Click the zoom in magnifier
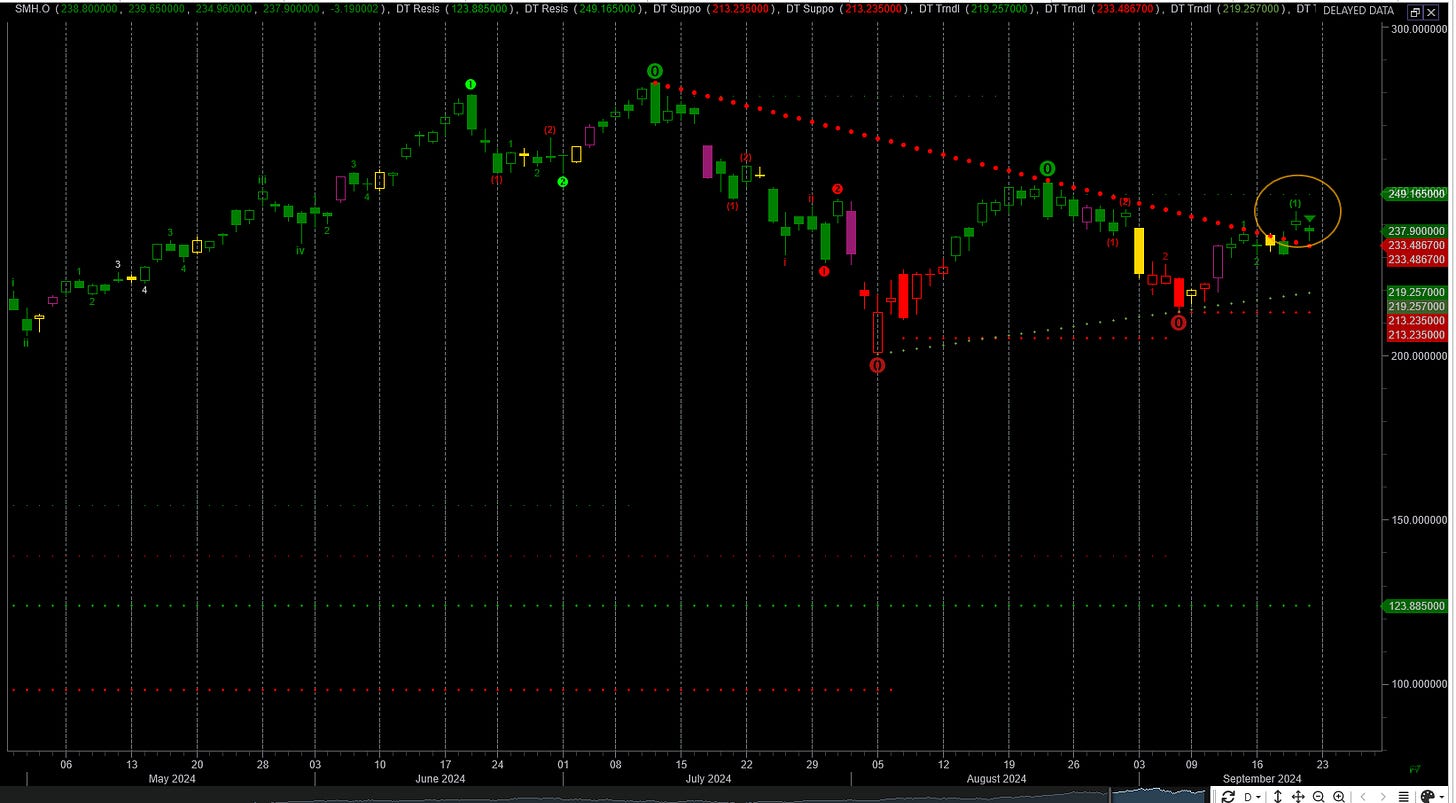The height and width of the screenshot is (803, 1456). pos(1339,796)
